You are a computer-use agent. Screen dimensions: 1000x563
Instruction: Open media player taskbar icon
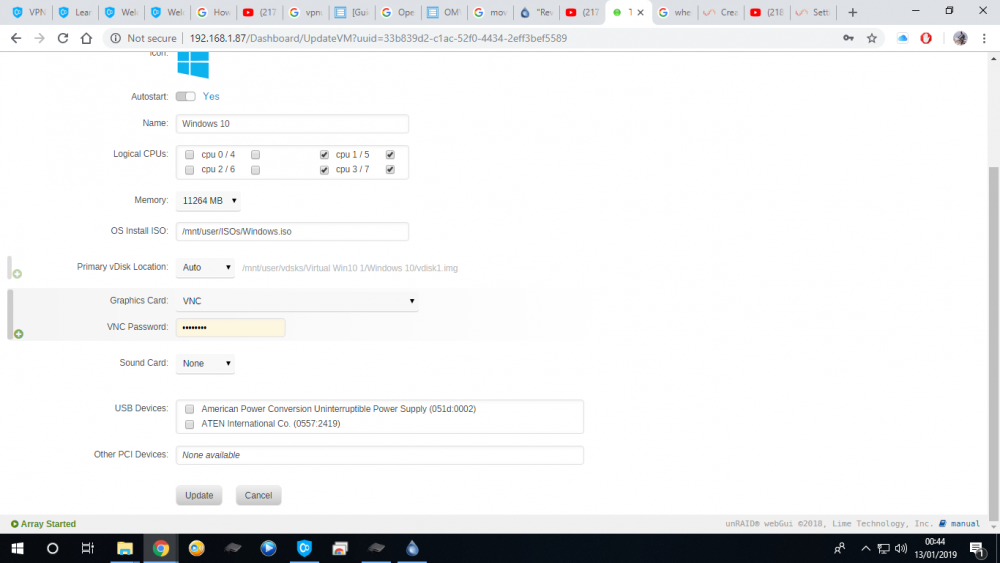click(268, 548)
